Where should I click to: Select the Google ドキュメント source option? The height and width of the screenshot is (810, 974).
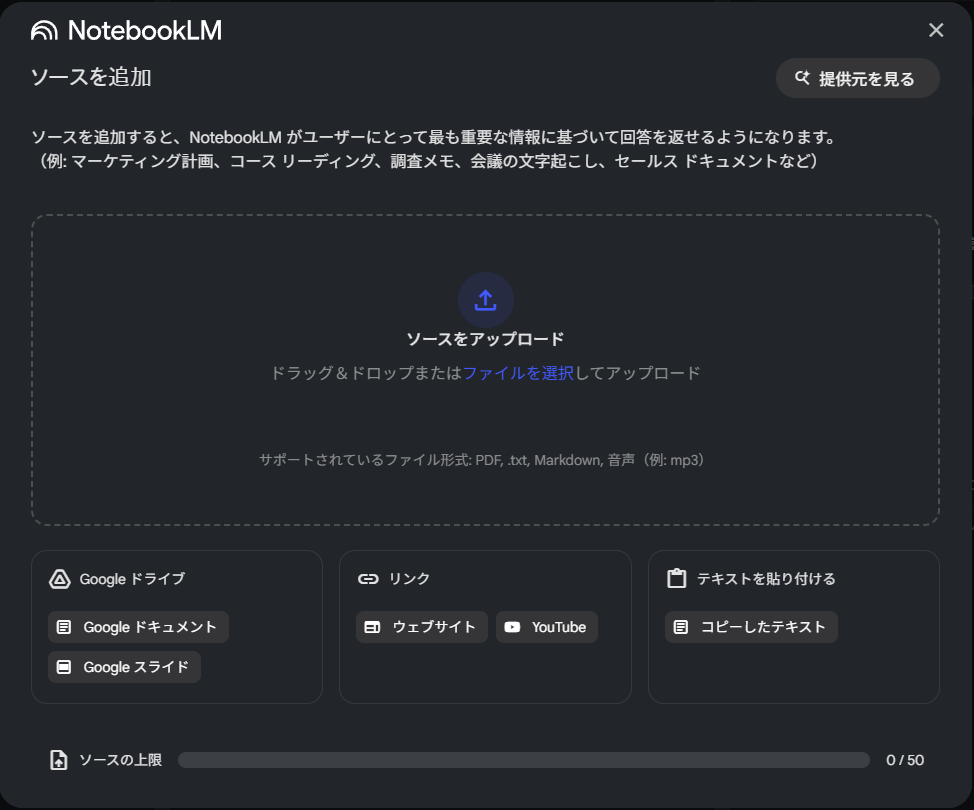137,627
